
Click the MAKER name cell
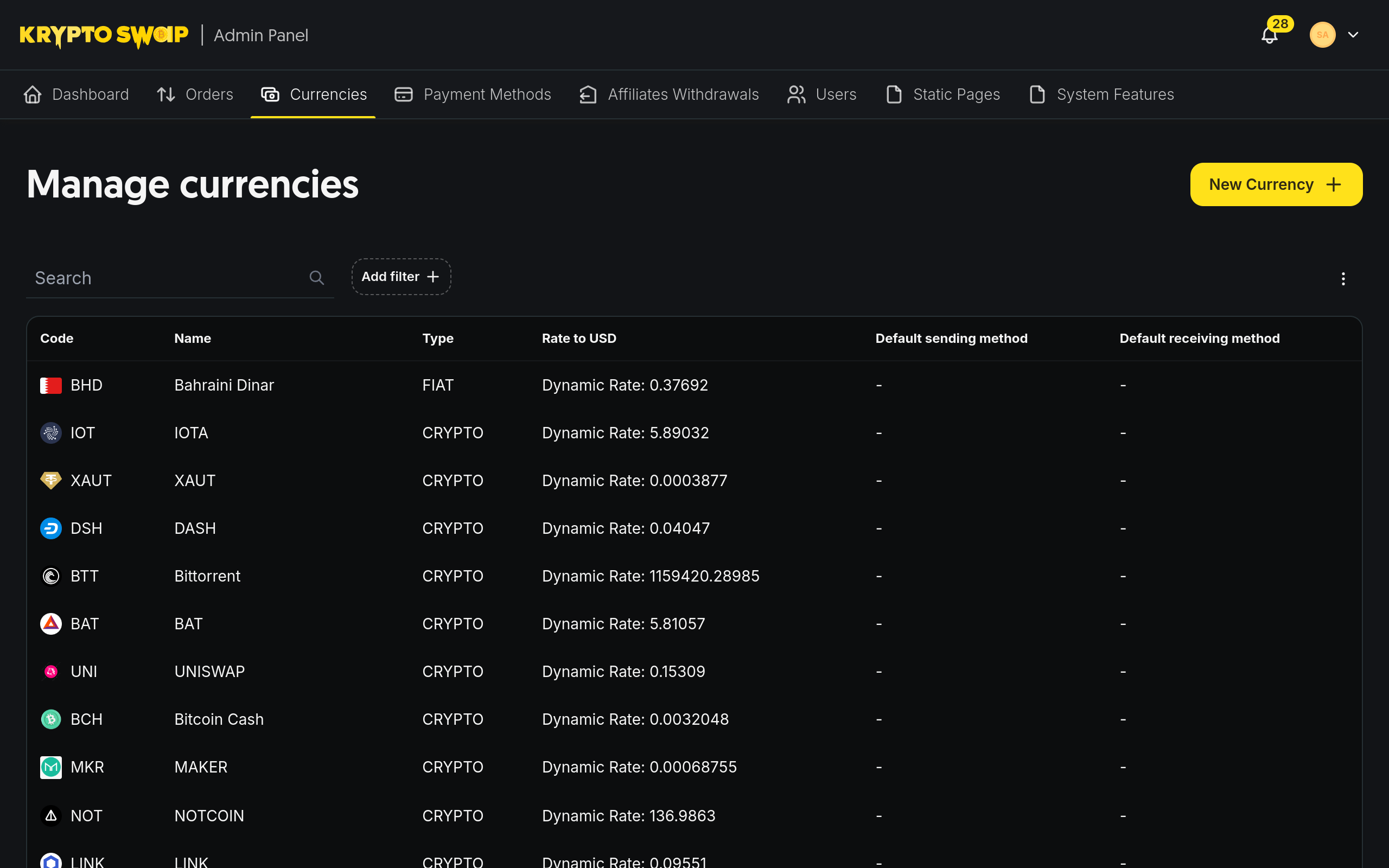coord(201,767)
